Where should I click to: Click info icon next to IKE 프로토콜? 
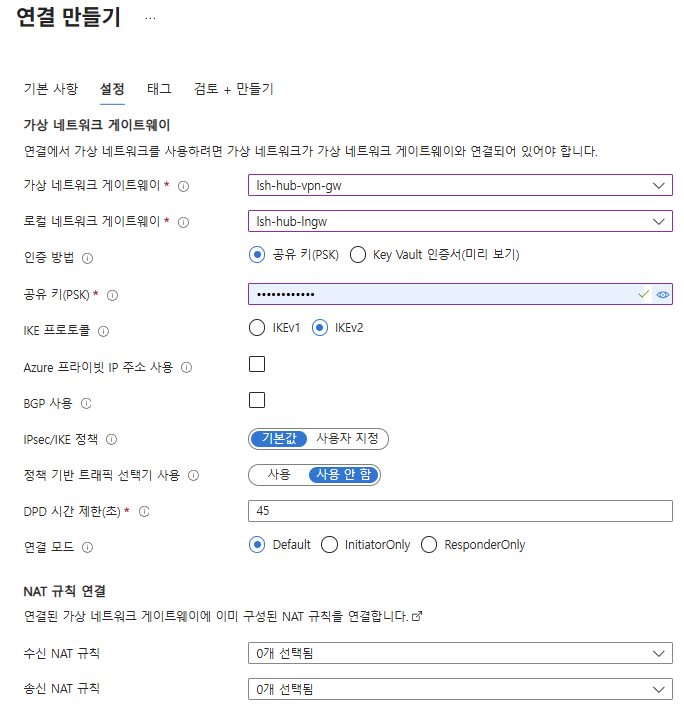(103, 331)
